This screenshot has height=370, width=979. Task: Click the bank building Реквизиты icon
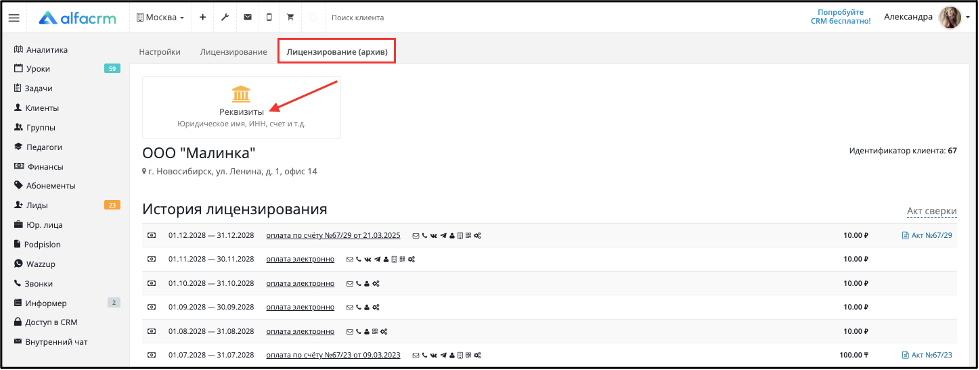click(241, 94)
